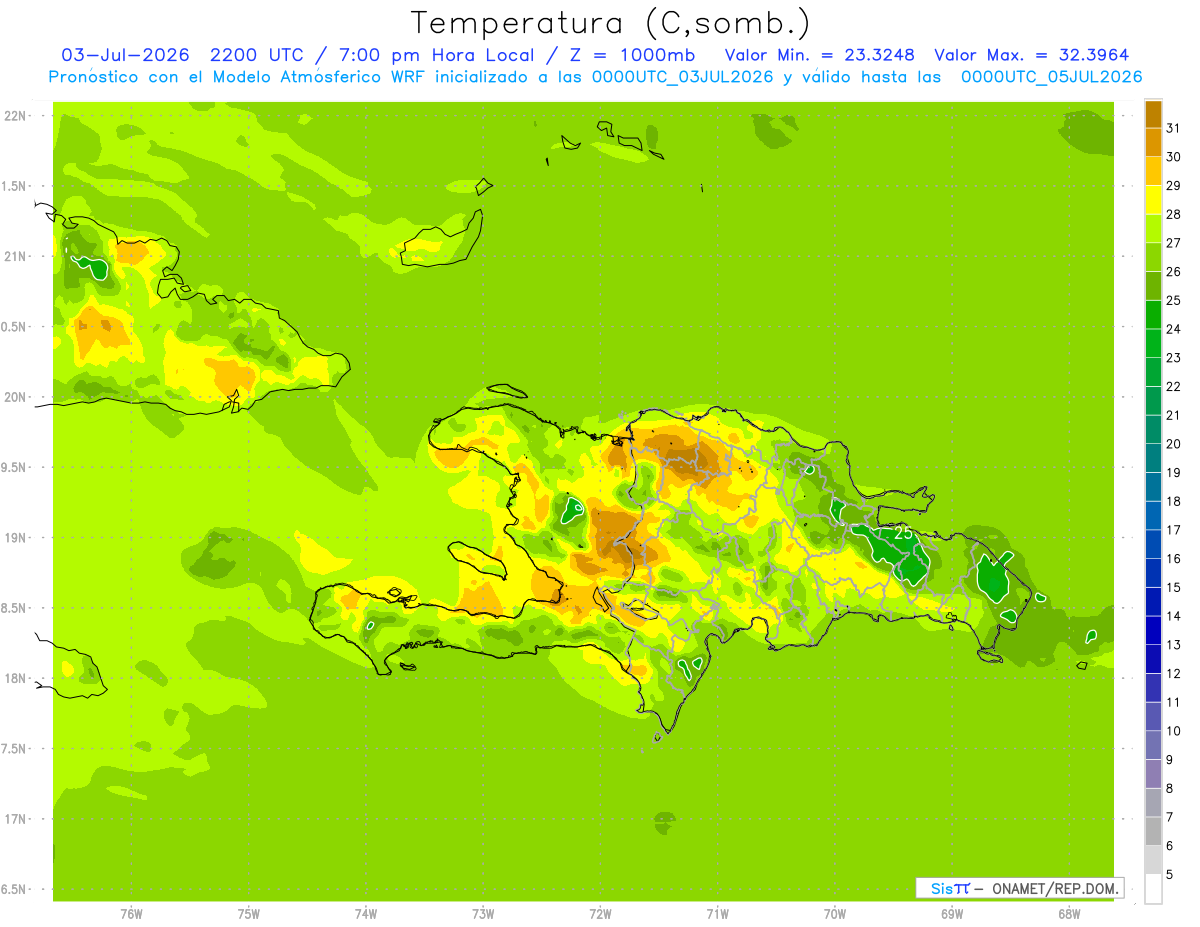Click the color bar label "24"

click(x=1174, y=329)
